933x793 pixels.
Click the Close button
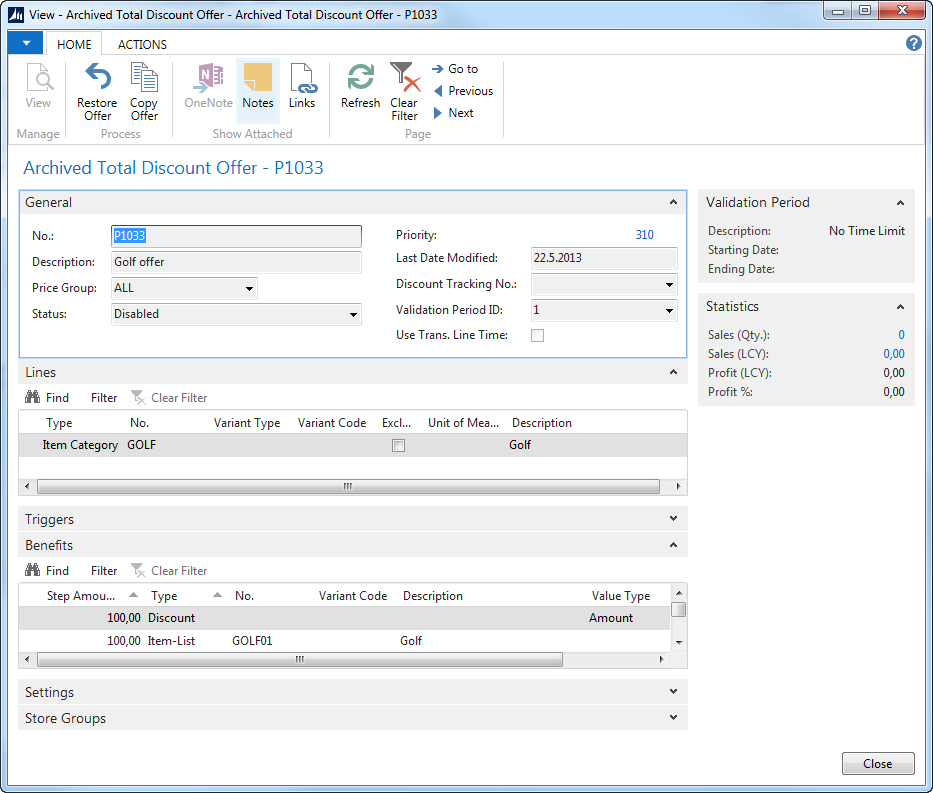point(877,764)
